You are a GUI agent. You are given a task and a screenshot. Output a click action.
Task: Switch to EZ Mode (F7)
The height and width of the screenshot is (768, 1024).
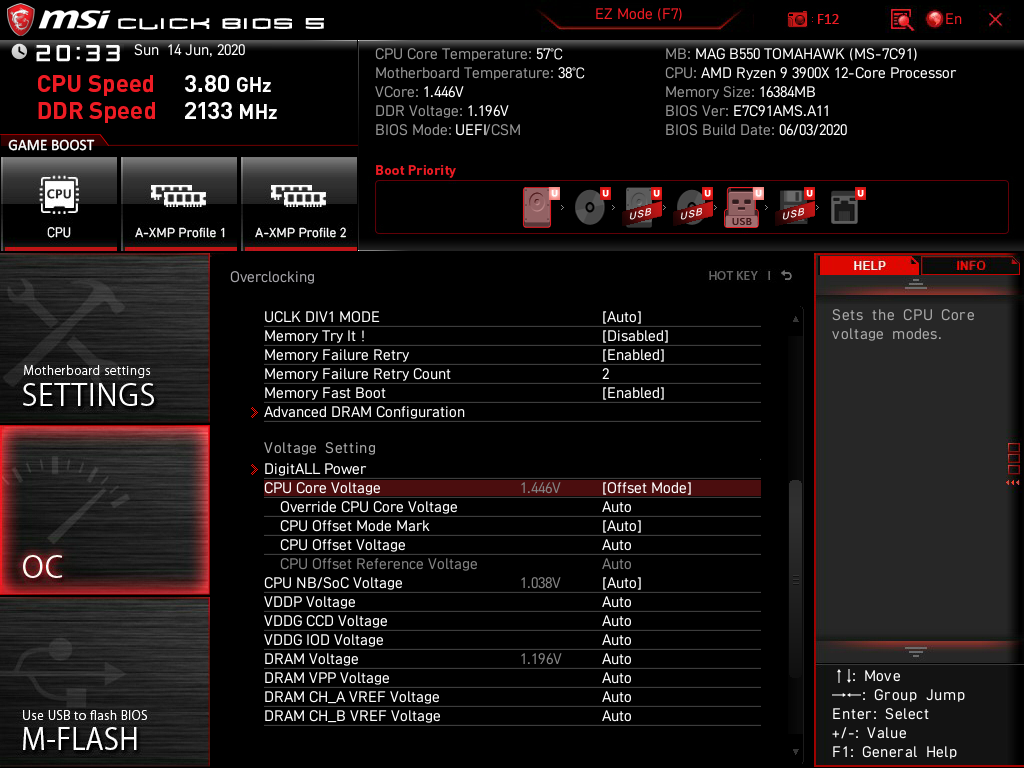(638, 14)
